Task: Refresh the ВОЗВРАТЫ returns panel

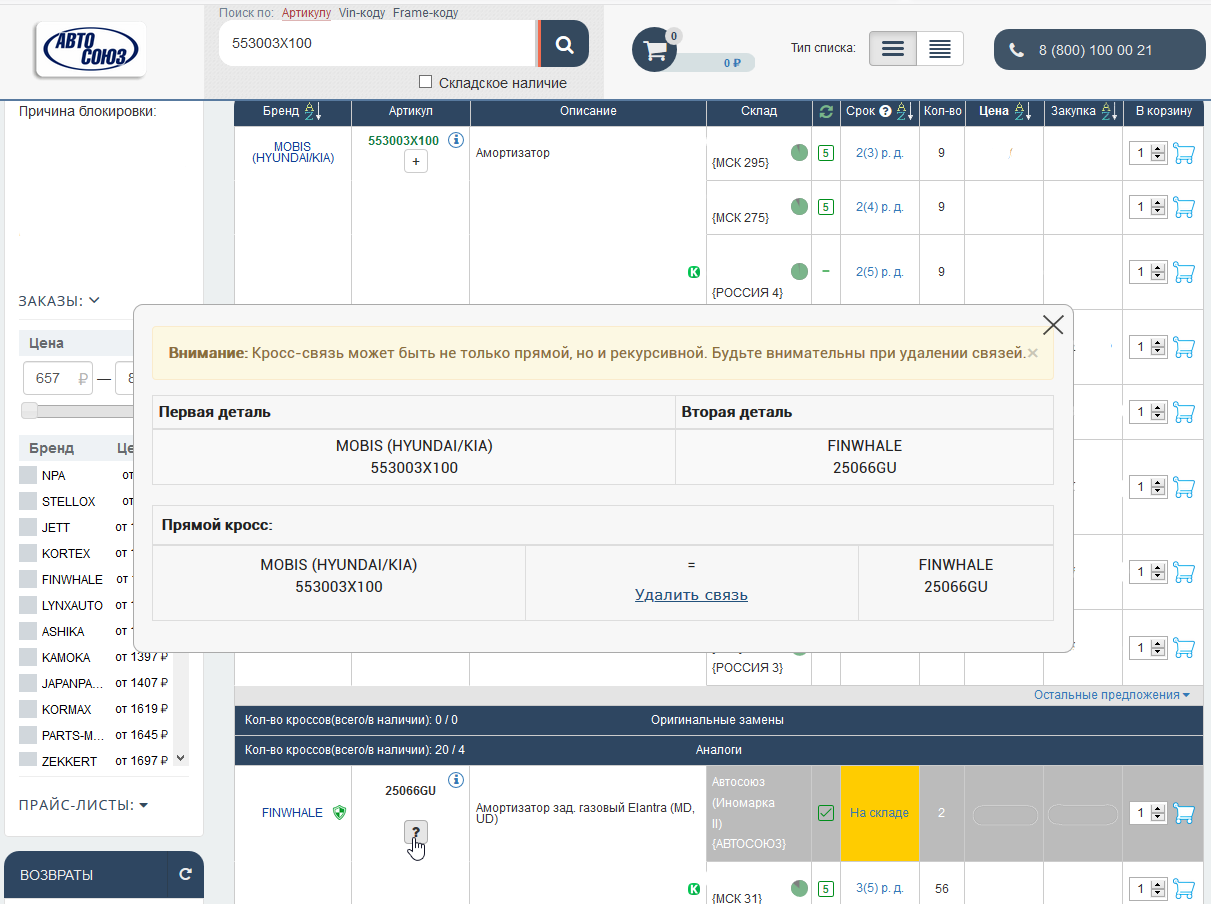Action: pyautogui.click(x=185, y=874)
